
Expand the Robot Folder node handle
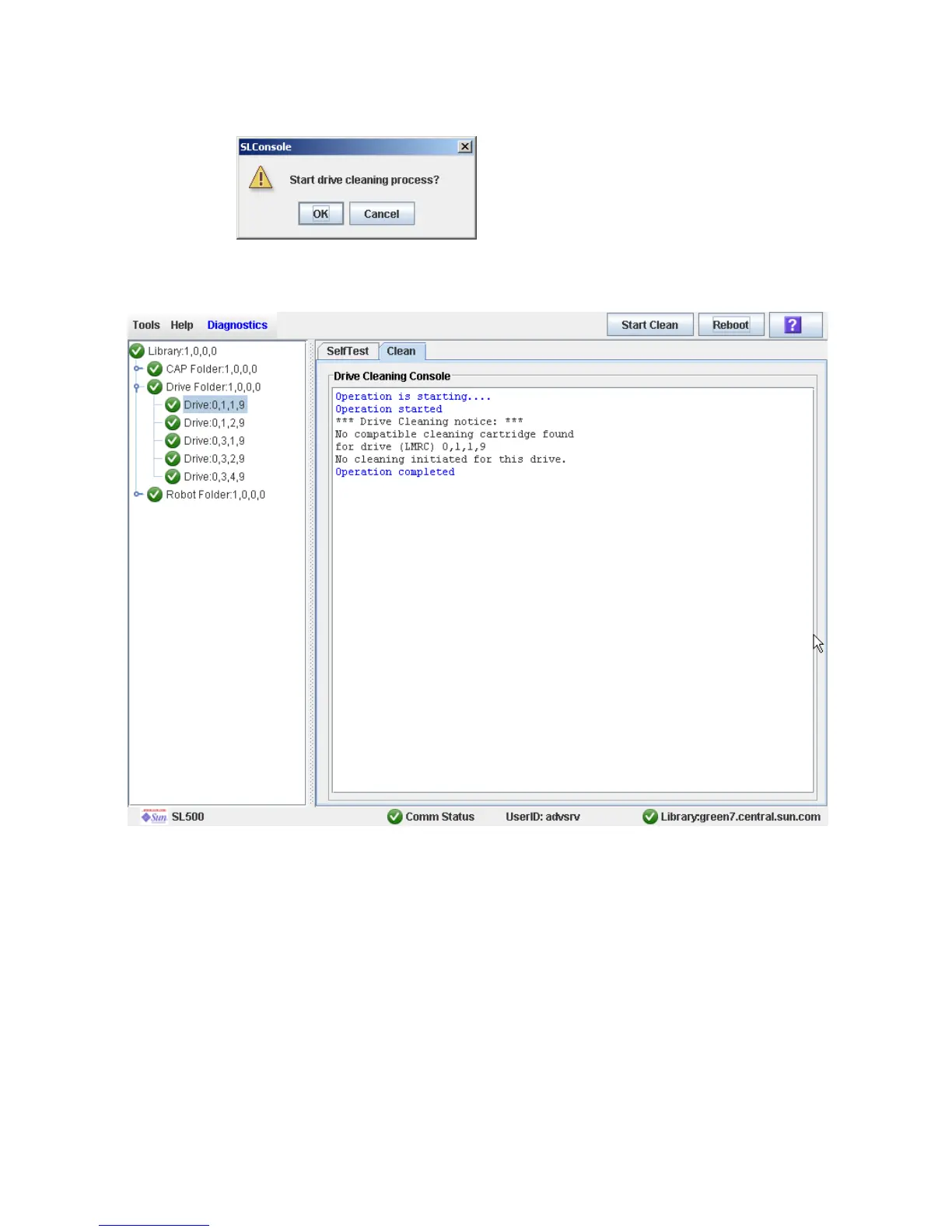click(138, 495)
